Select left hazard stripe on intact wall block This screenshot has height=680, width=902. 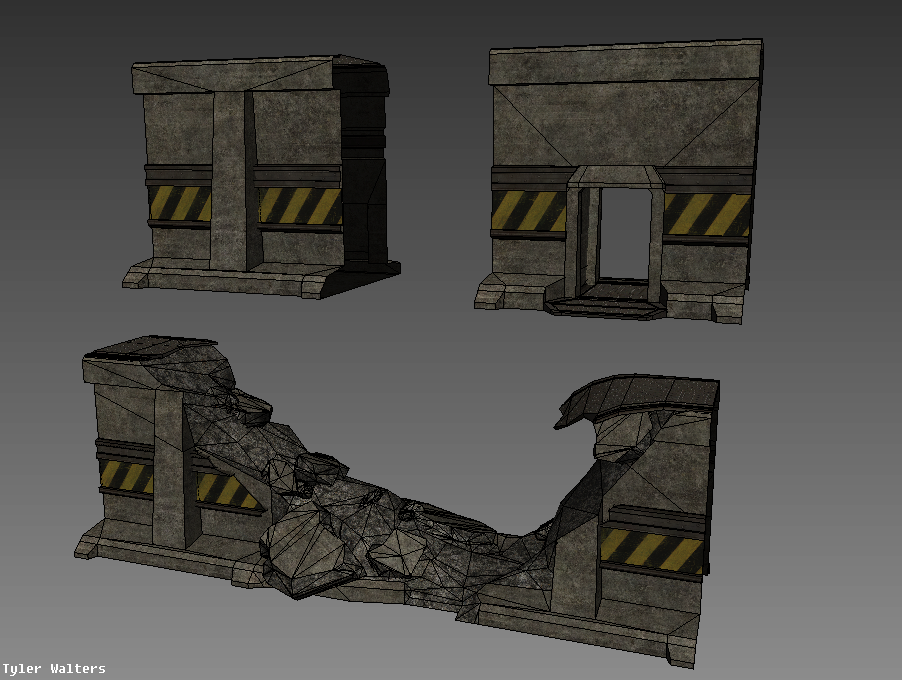[181, 203]
